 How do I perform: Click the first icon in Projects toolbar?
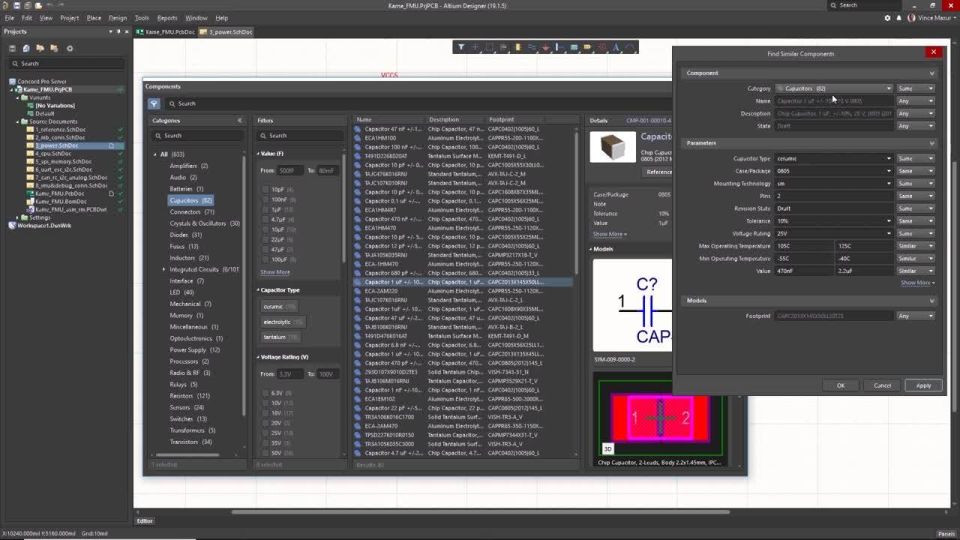click(x=12, y=48)
